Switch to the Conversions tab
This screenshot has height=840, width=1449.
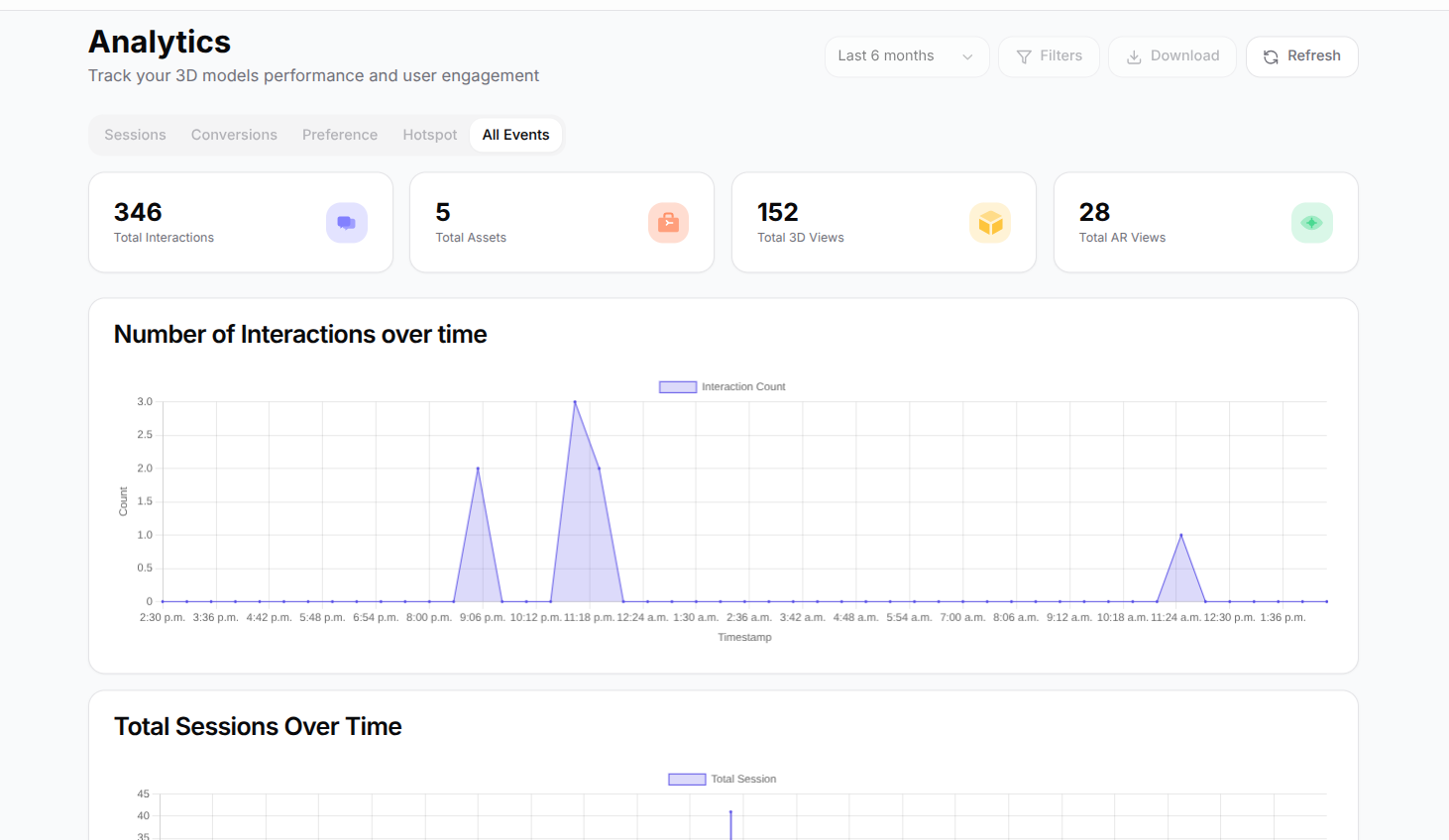(x=234, y=135)
